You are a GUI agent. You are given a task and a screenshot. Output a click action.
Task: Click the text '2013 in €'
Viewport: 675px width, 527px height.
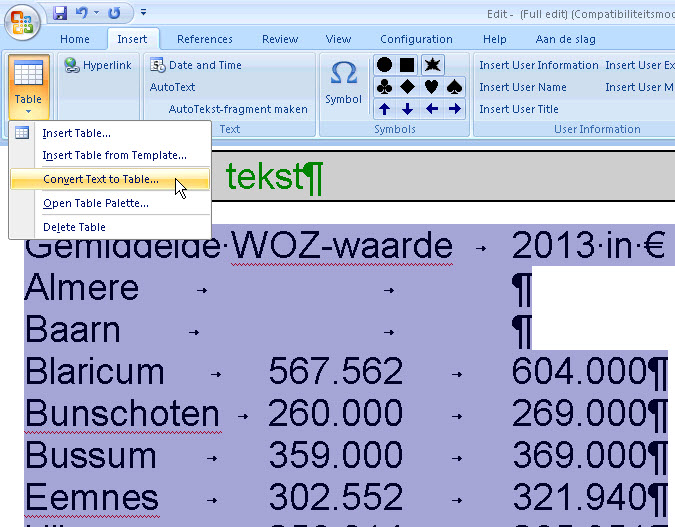coord(588,245)
